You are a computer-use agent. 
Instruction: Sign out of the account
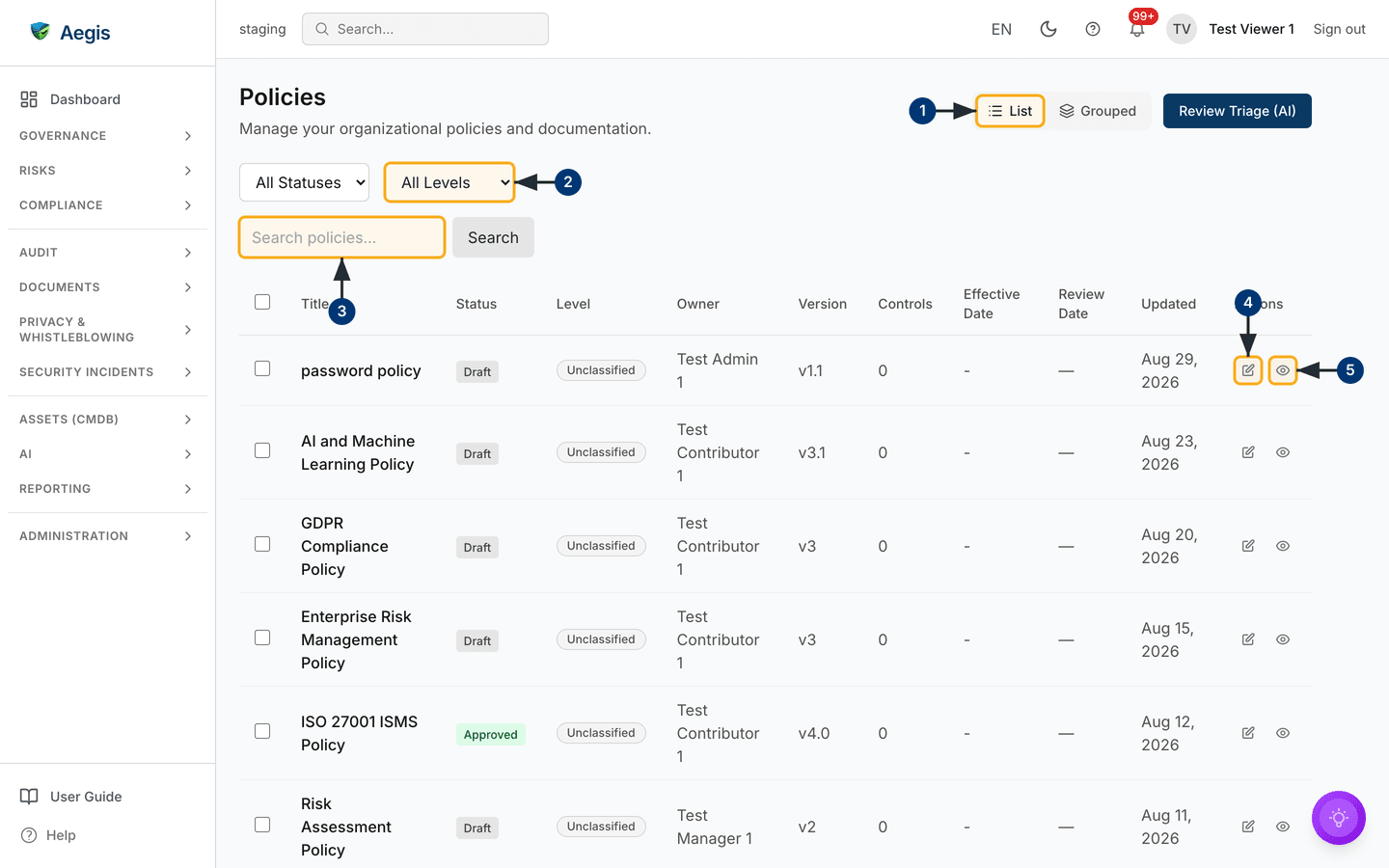[1339, 29]
